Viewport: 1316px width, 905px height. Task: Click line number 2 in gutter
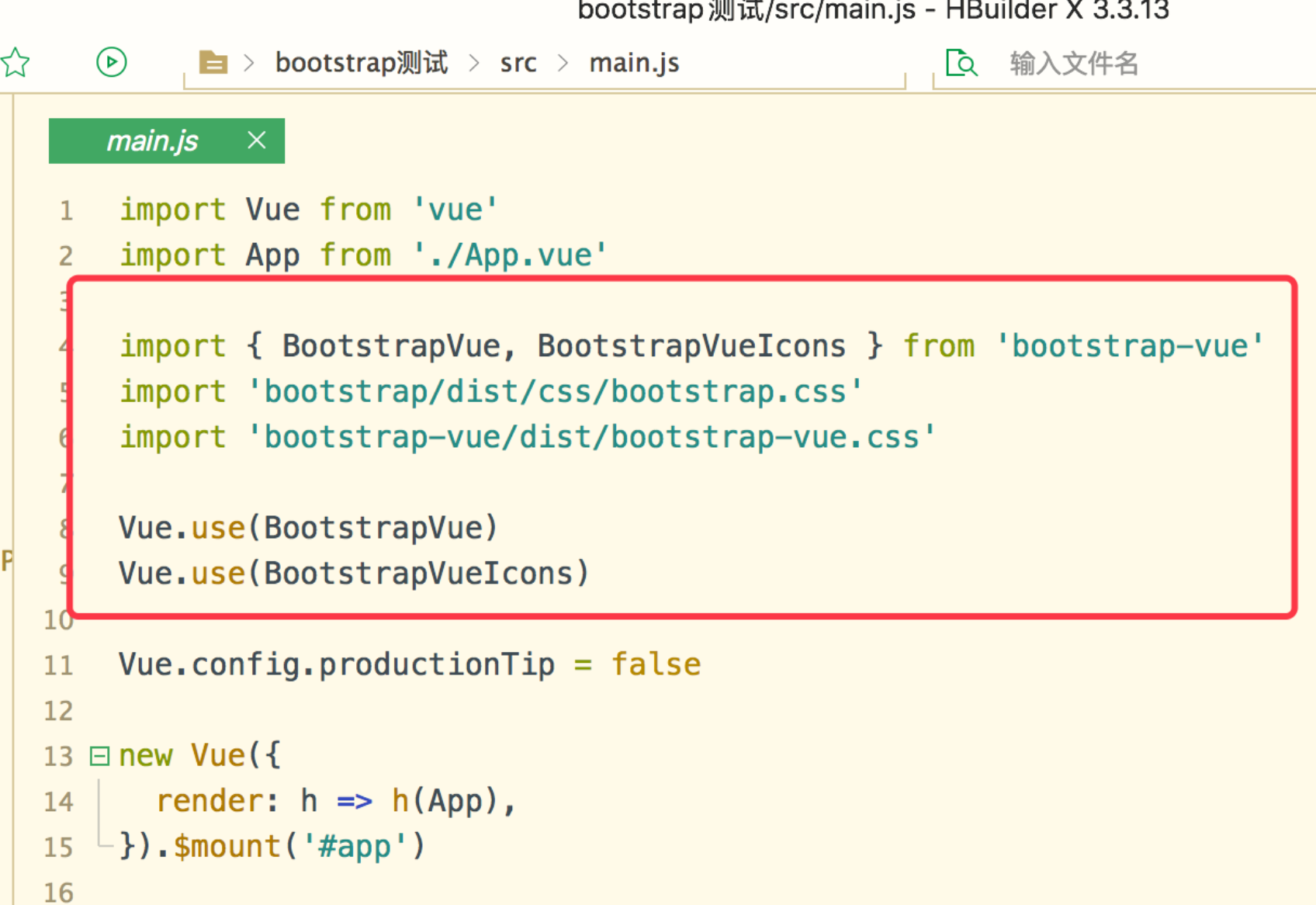66,256
